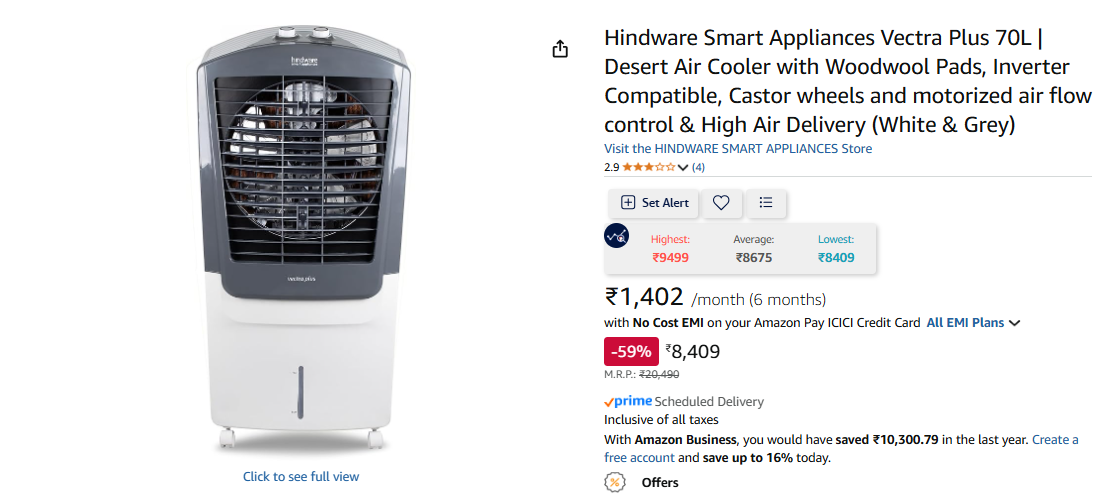Viewport: 1106px width, 495px height.
Task: Click the price tracker graph icon
Action: (x=616, y=236)
